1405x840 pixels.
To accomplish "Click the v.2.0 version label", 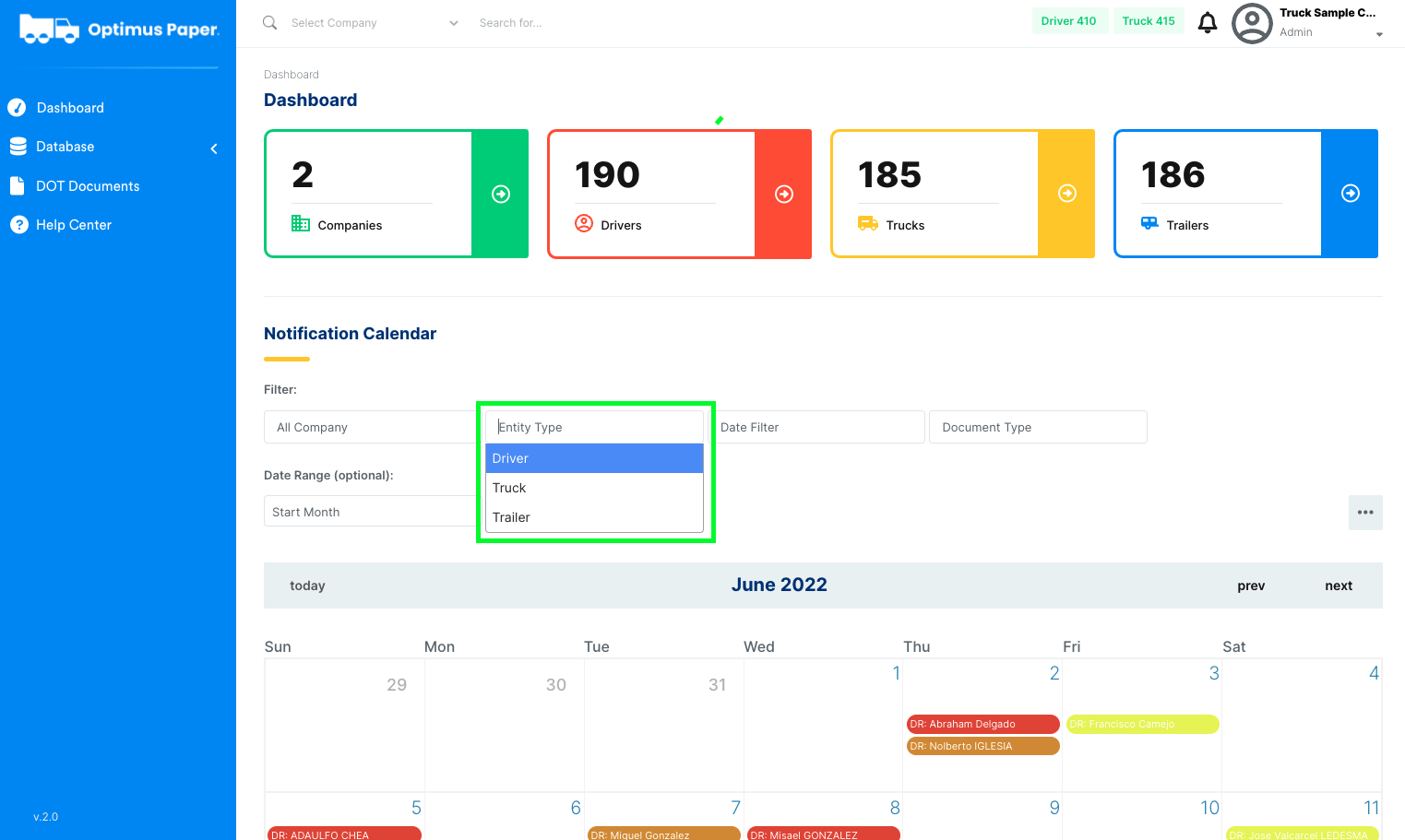I will 45,817.
